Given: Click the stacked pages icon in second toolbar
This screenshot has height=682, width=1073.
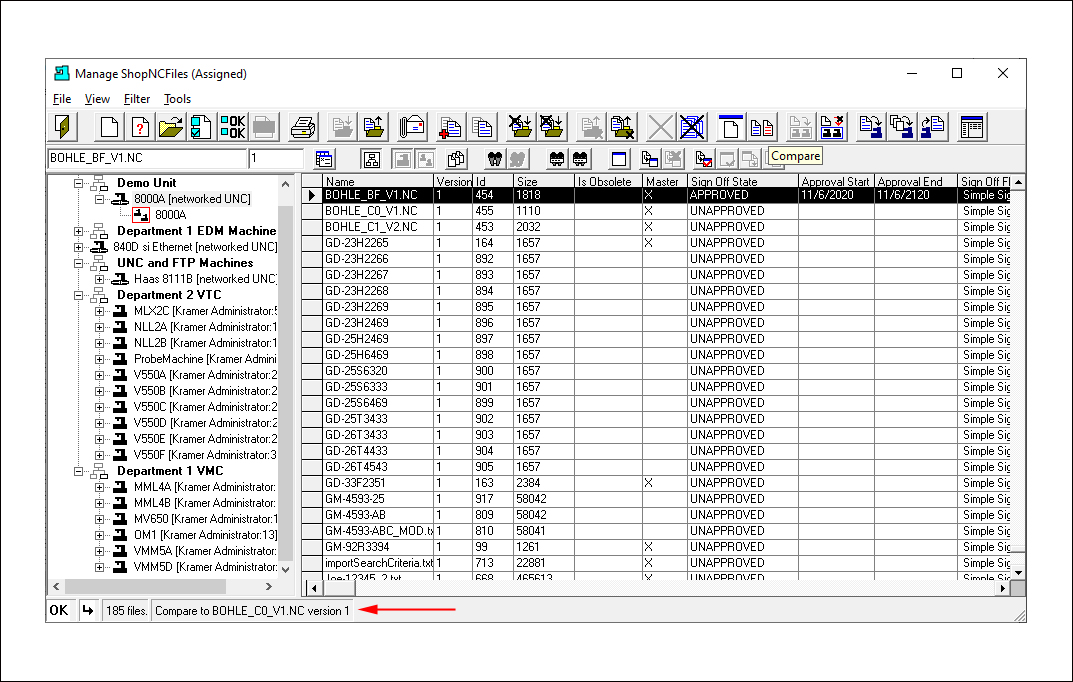Looking at the screenshot, I should pyautogui.click(x=456, y=159).
